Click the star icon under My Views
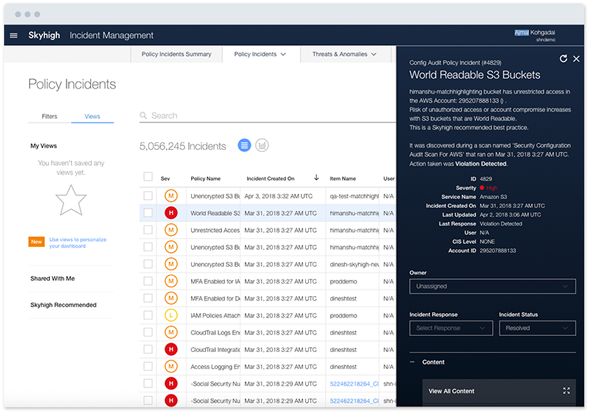 pyautogui.click(x=71, y=200)
